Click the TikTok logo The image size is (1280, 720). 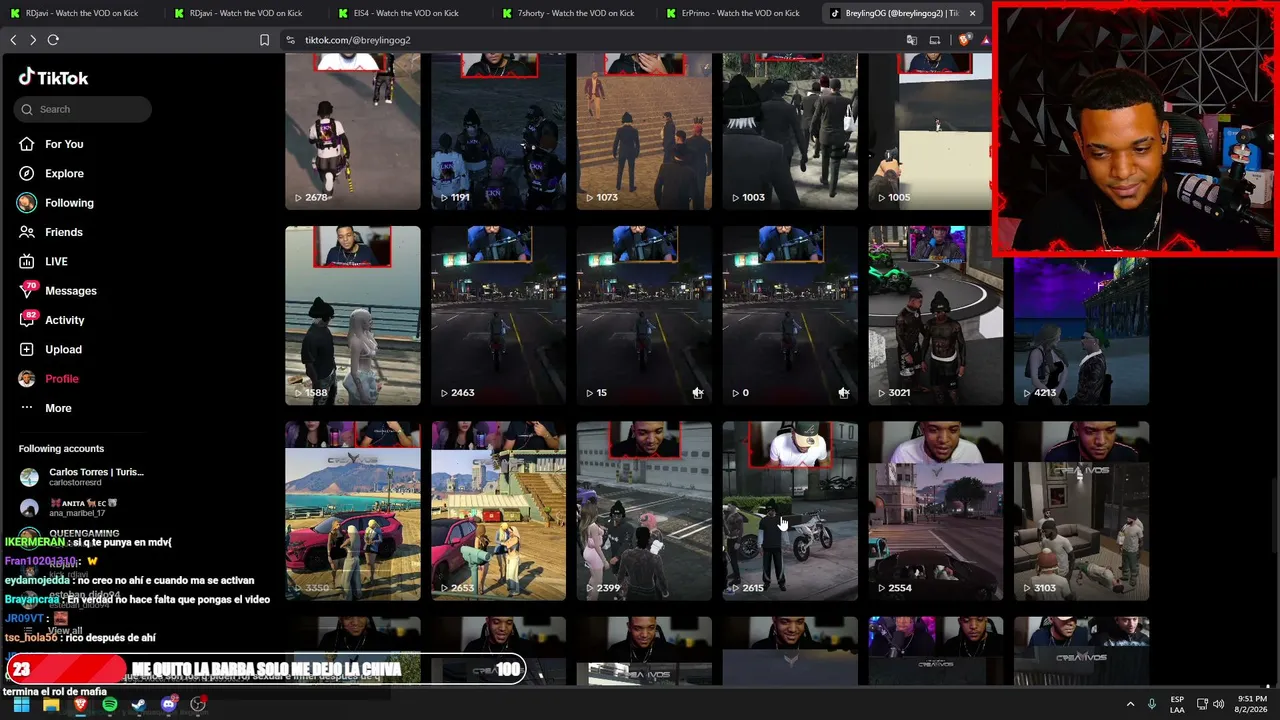53,78
